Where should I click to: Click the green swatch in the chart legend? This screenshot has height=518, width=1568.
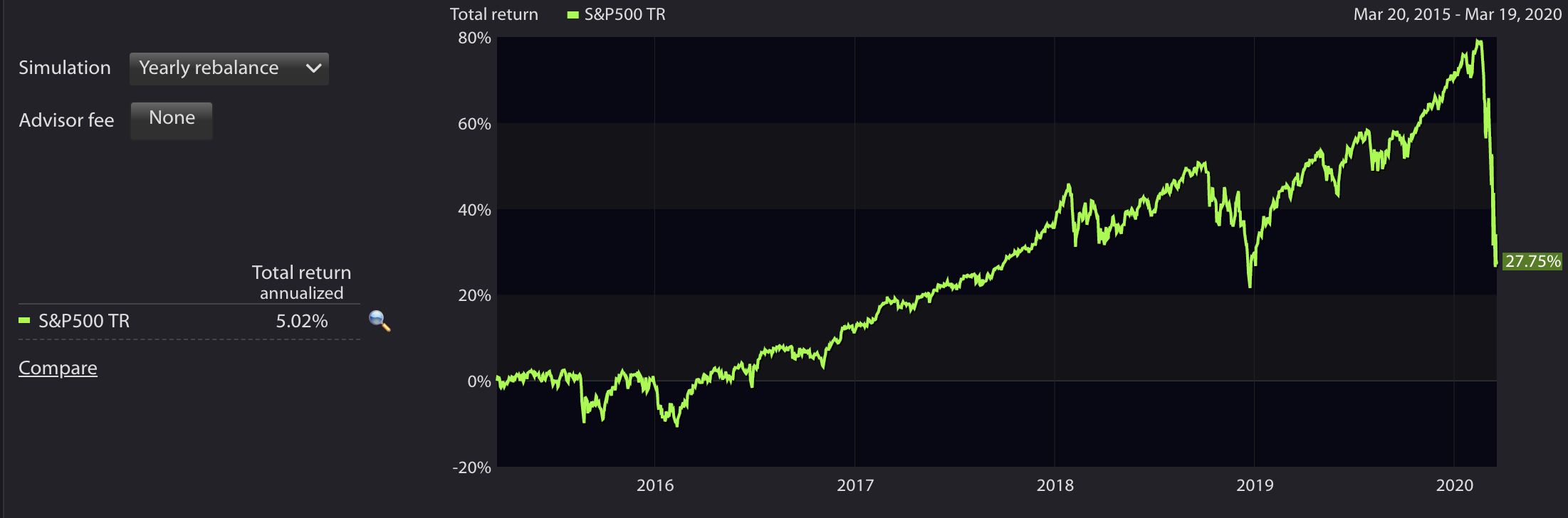point(573,15)
